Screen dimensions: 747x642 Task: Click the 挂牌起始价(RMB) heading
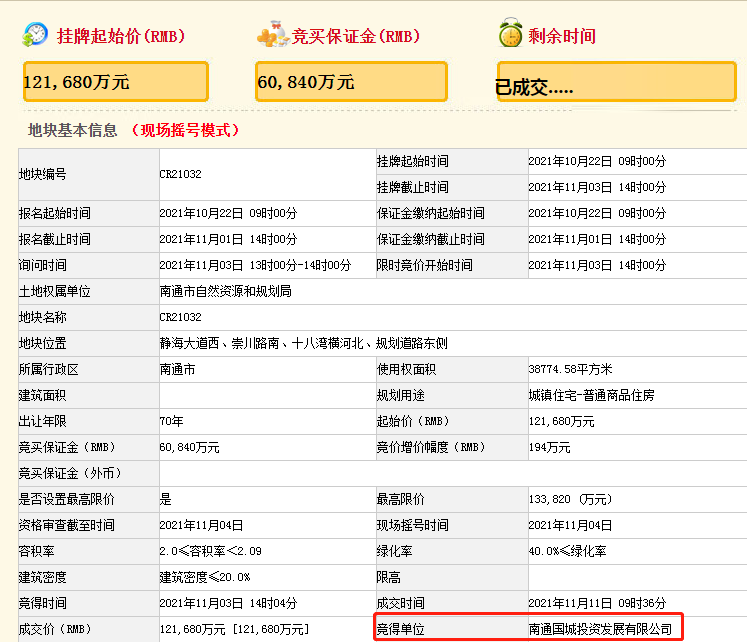(121, 36)
